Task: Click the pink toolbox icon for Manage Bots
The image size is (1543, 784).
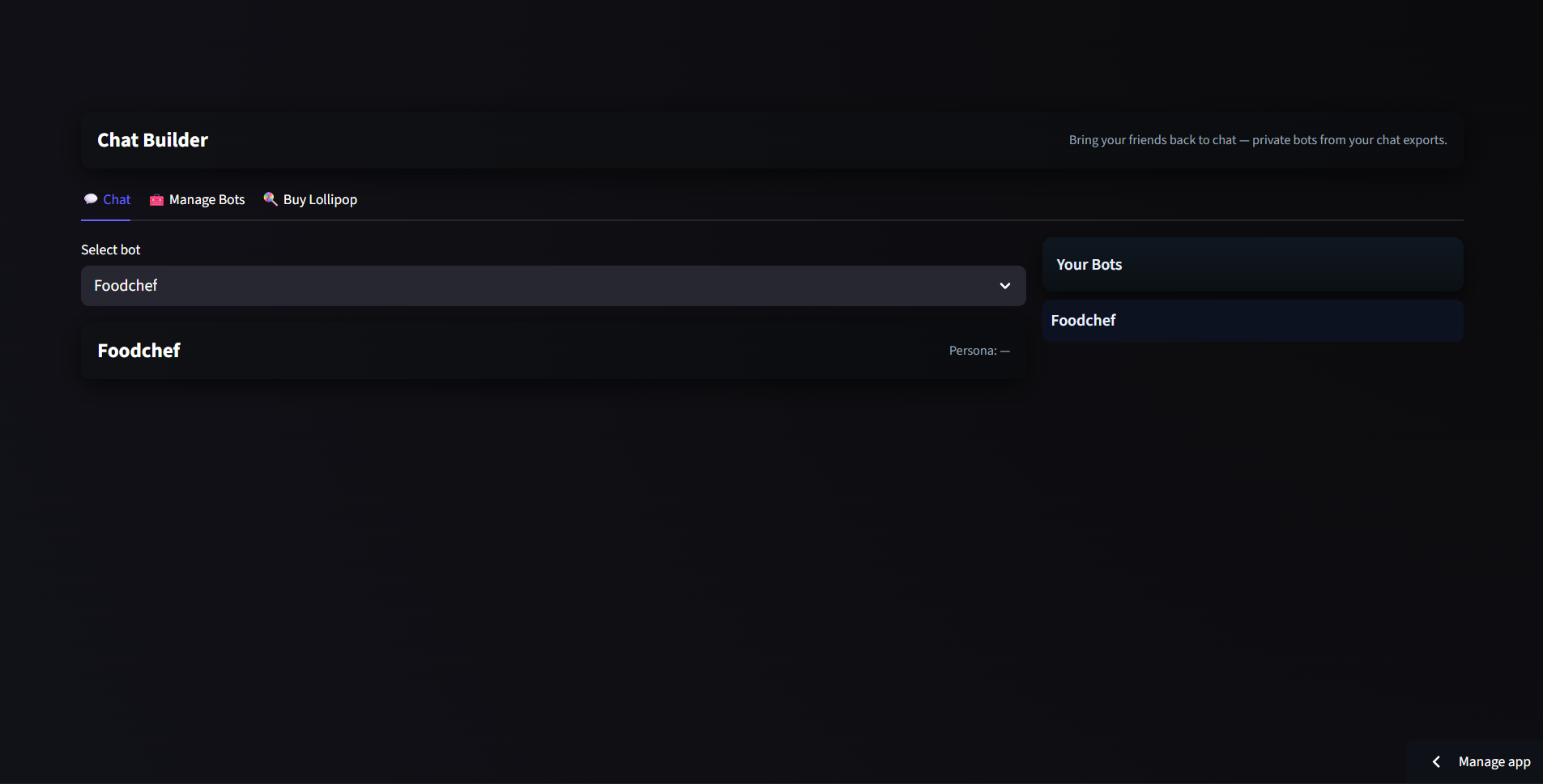Action: coord(156,200)
